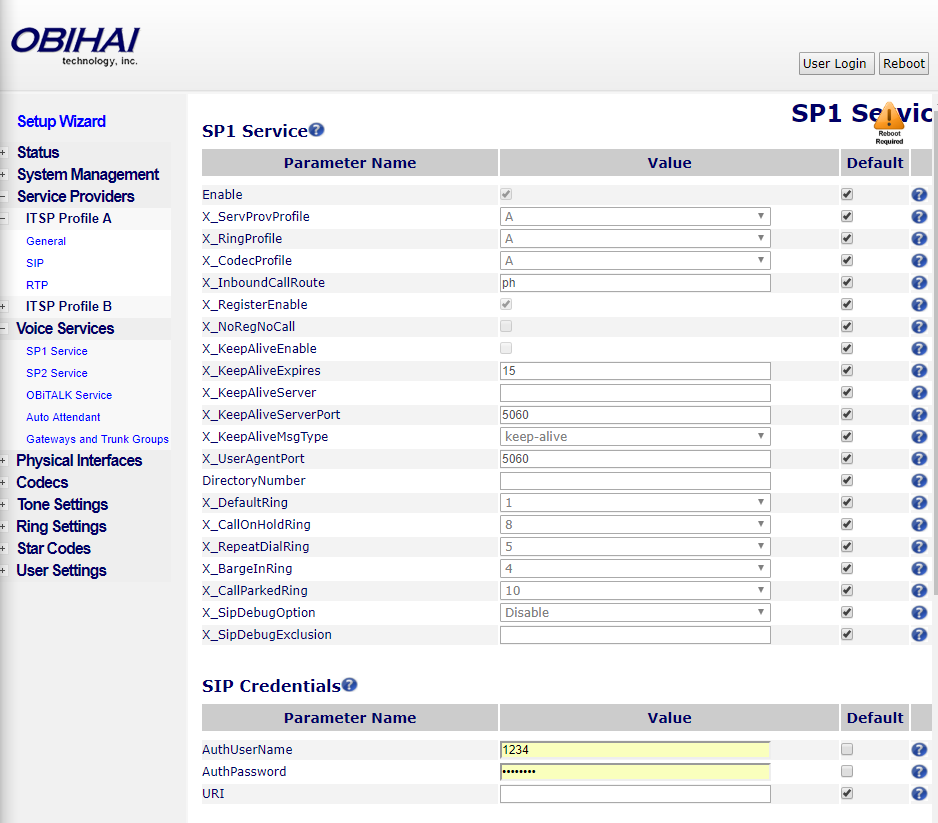This screenshot has height=823, width=938.
Task: Open the X_KeepAliveMsgType dropdown
Action: [635, 437]
